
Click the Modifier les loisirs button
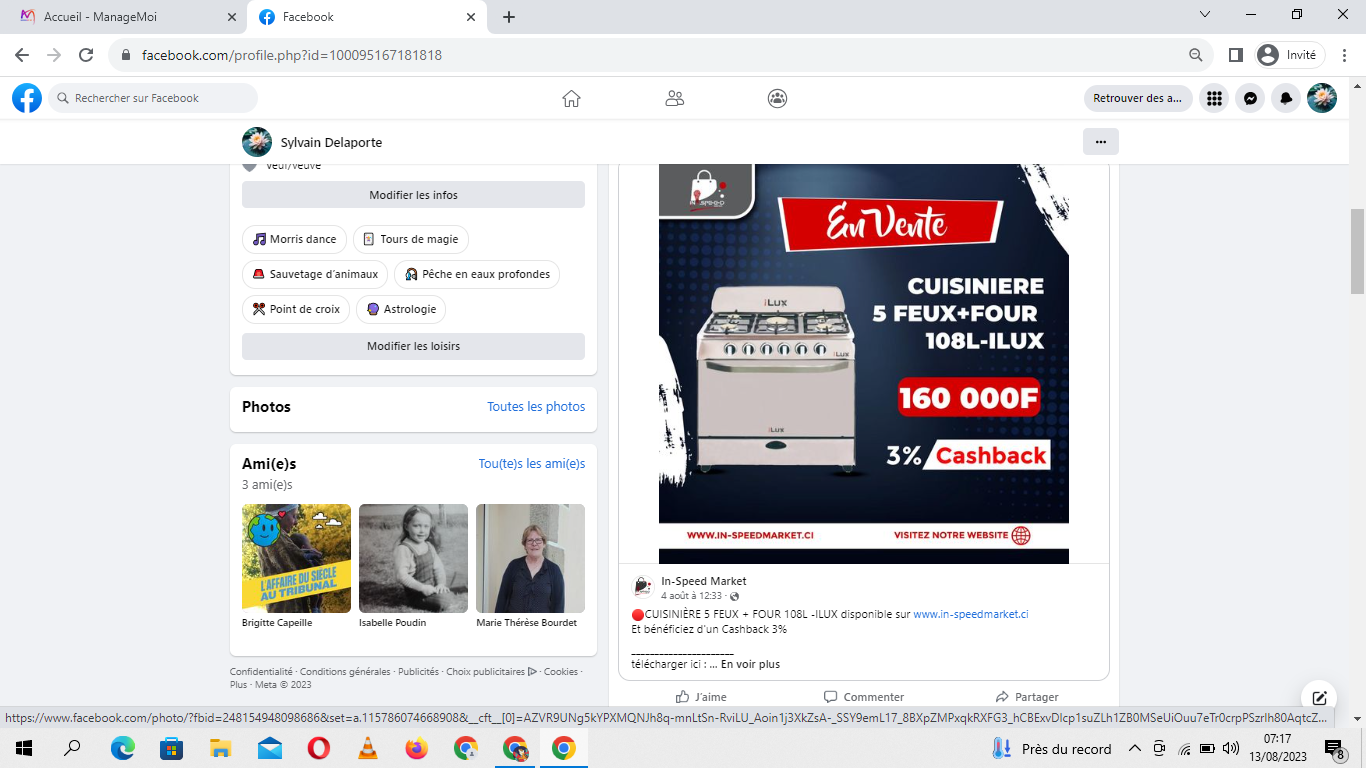pyautogui.click(x=413, y=346)
